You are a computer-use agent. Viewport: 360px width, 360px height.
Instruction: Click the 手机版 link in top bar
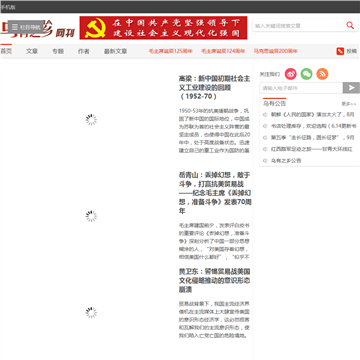8,7
